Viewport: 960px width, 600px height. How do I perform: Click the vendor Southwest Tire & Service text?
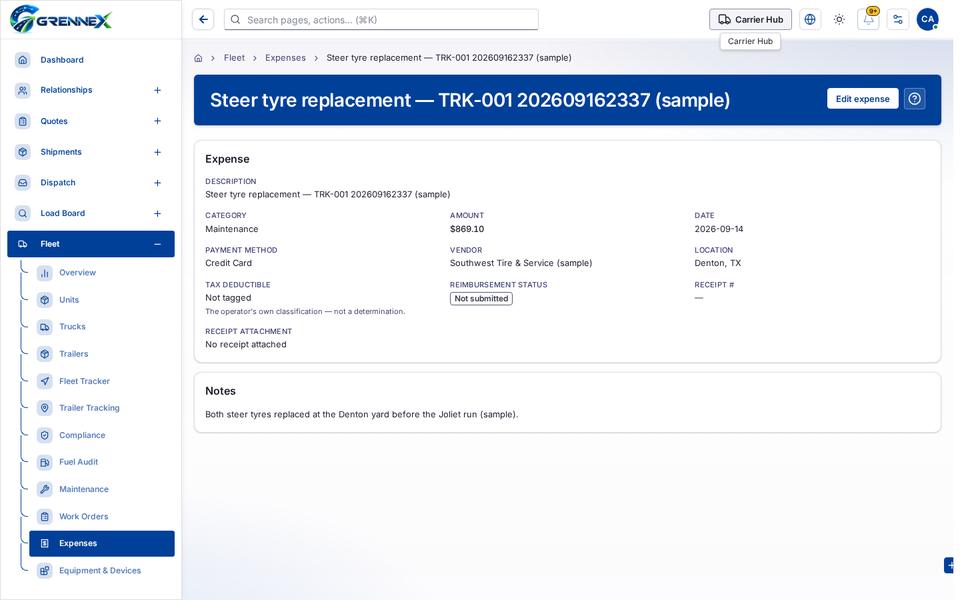point(521,263)
